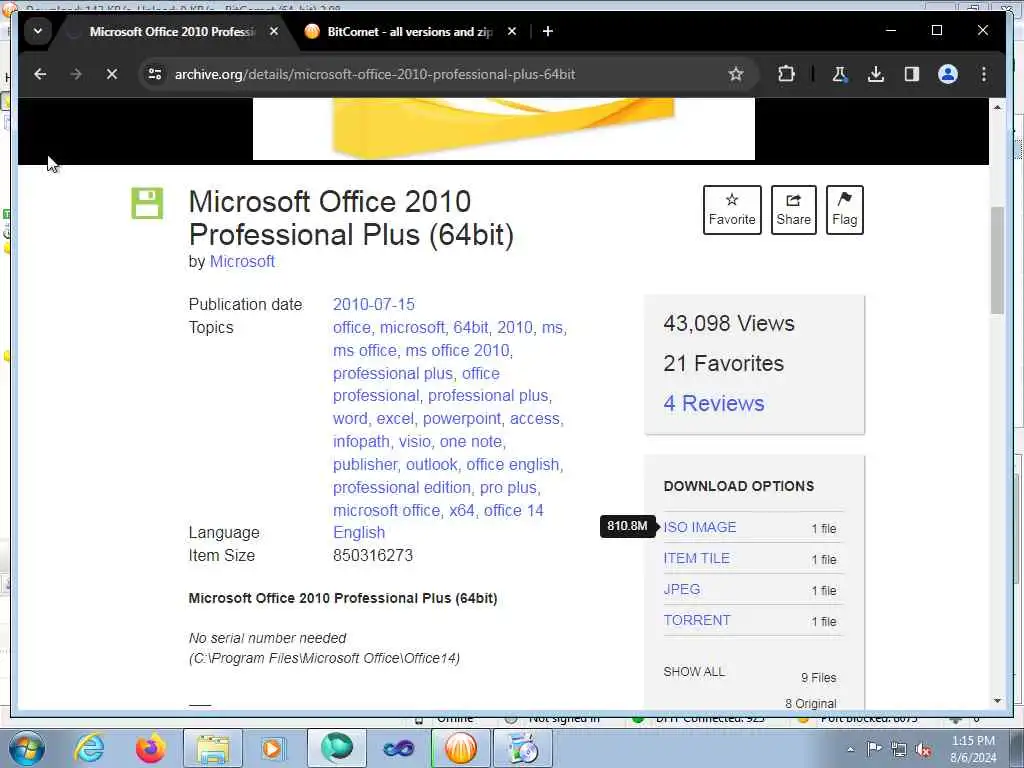Open the installer disc taskbar icon
Viewport: 1024px width, 768px height.
tap(522, 748)
